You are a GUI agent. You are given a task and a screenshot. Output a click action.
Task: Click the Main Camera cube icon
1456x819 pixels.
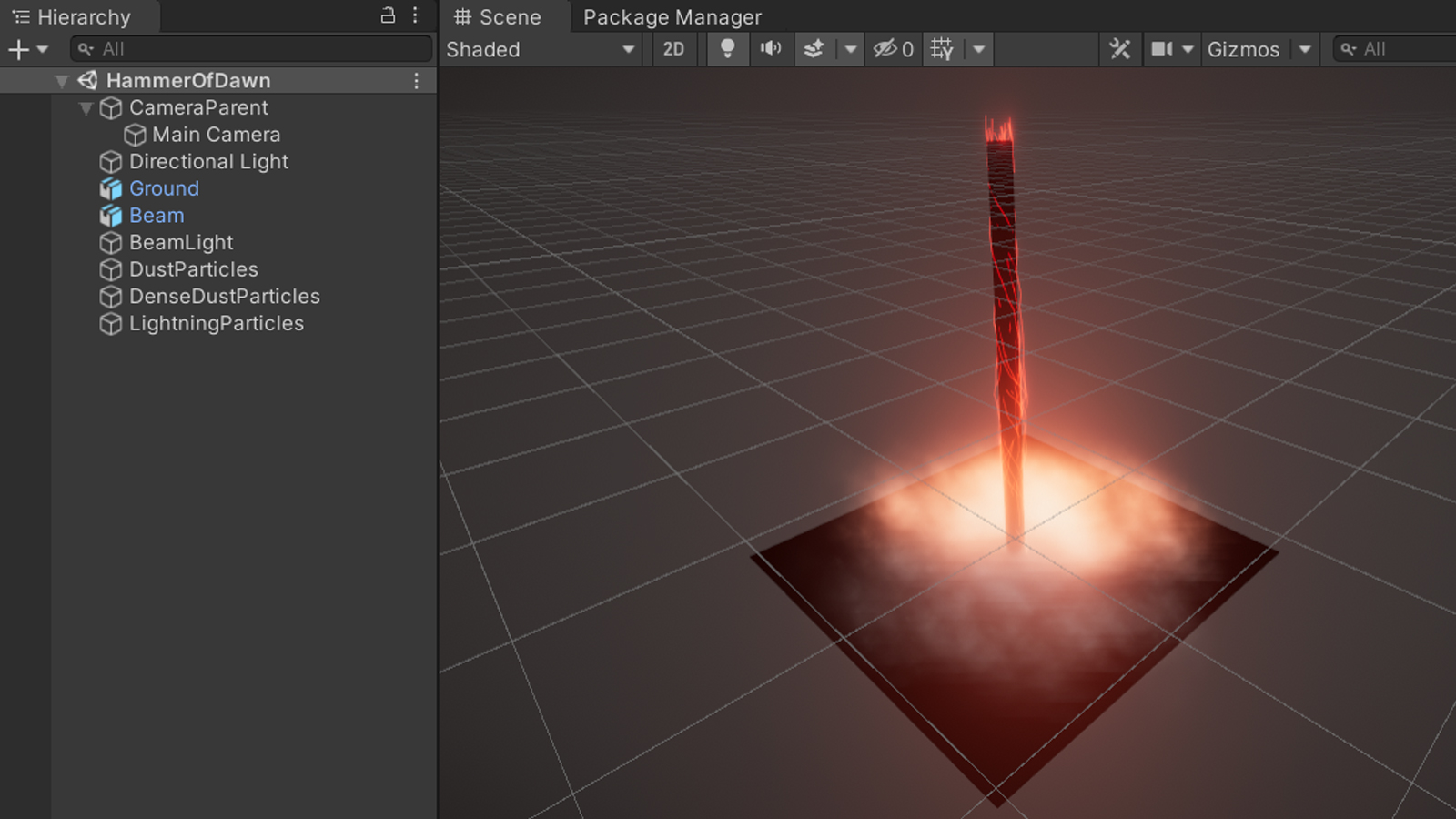(x=135, y=136)
